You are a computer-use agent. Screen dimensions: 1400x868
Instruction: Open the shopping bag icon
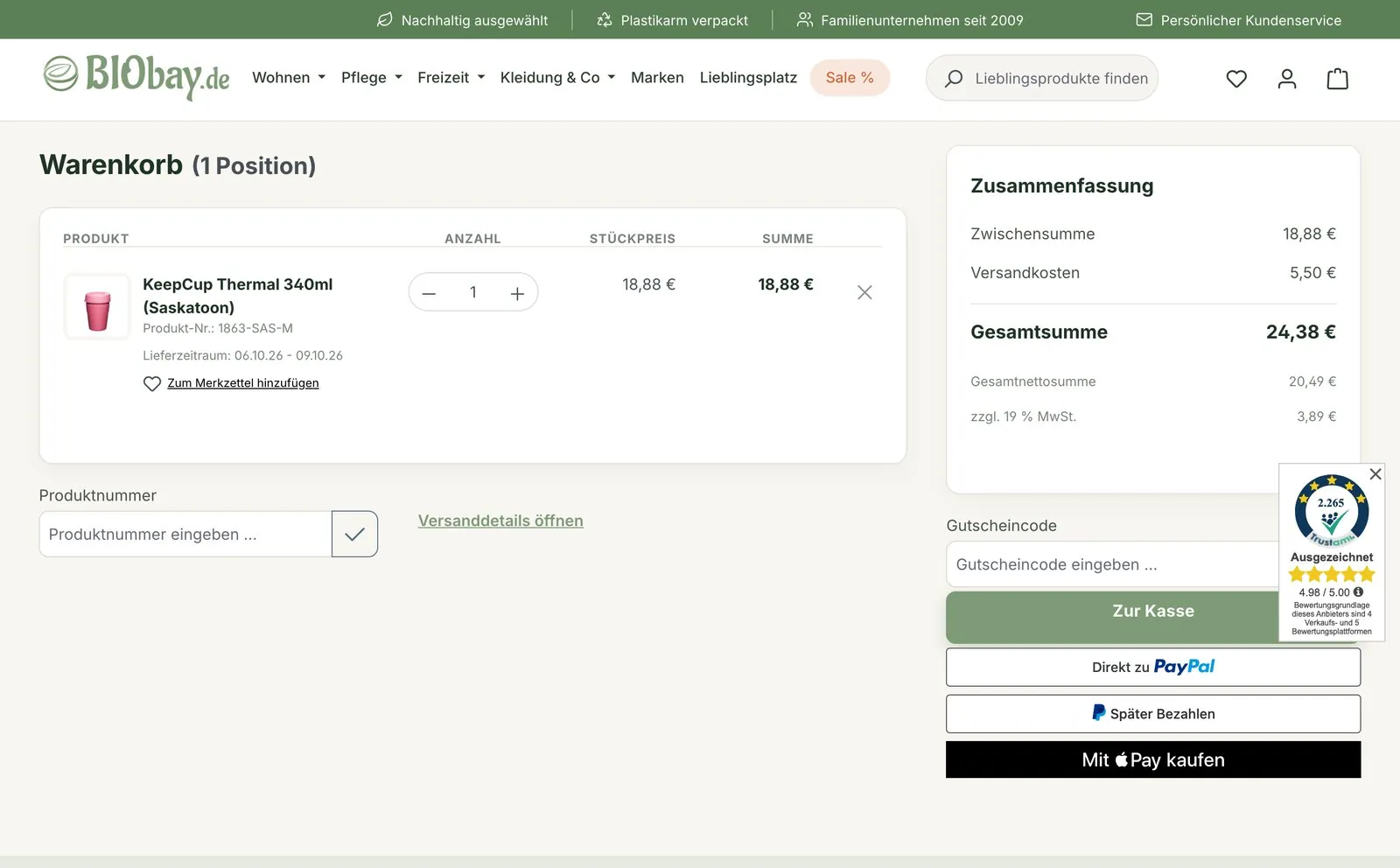pos(1338,79)
